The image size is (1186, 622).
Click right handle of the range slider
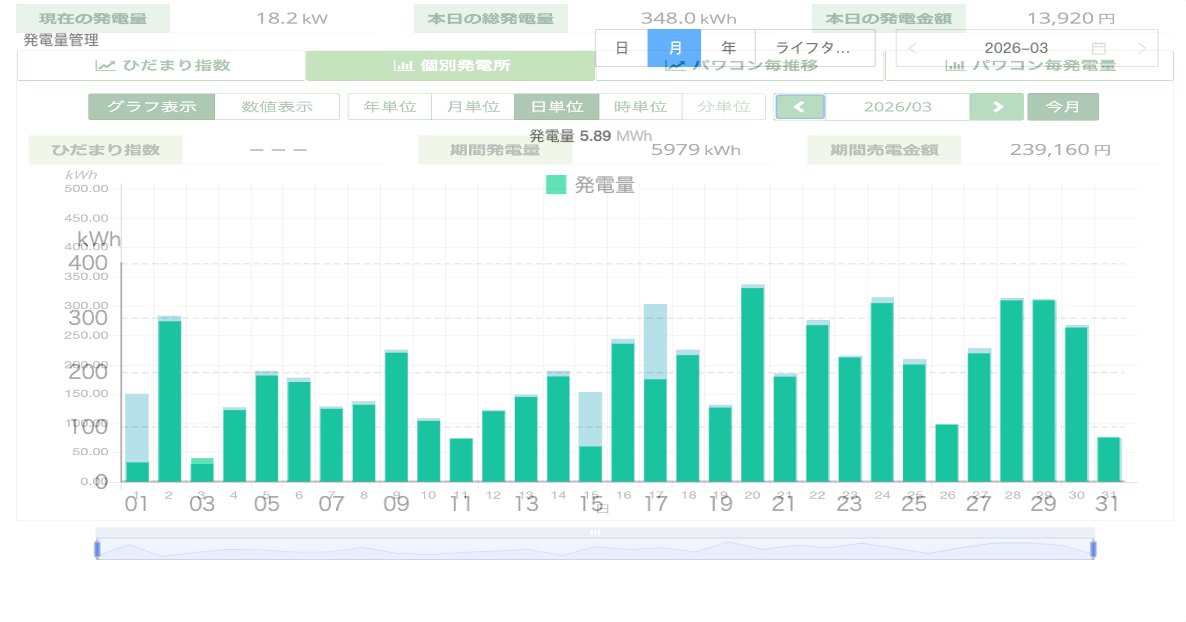(1093, 548)
